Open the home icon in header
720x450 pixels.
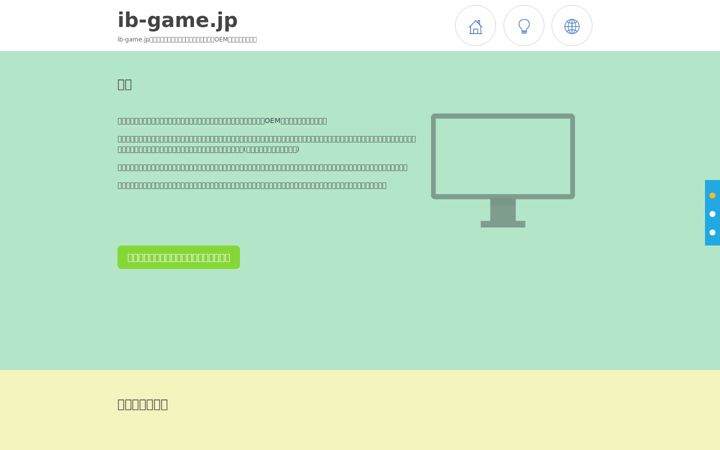coord(475,26)
